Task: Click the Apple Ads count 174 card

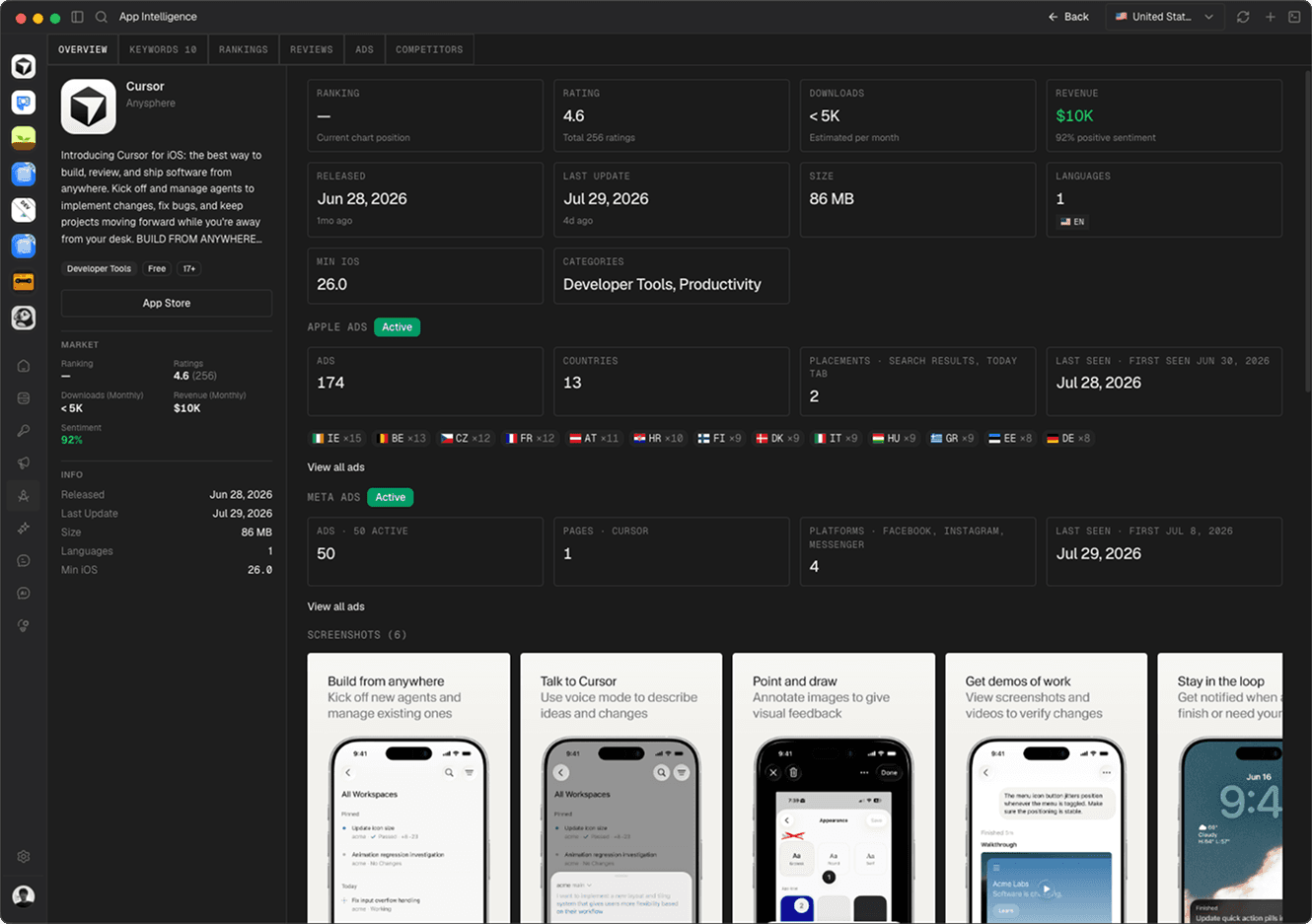Action: coord(425,381)
